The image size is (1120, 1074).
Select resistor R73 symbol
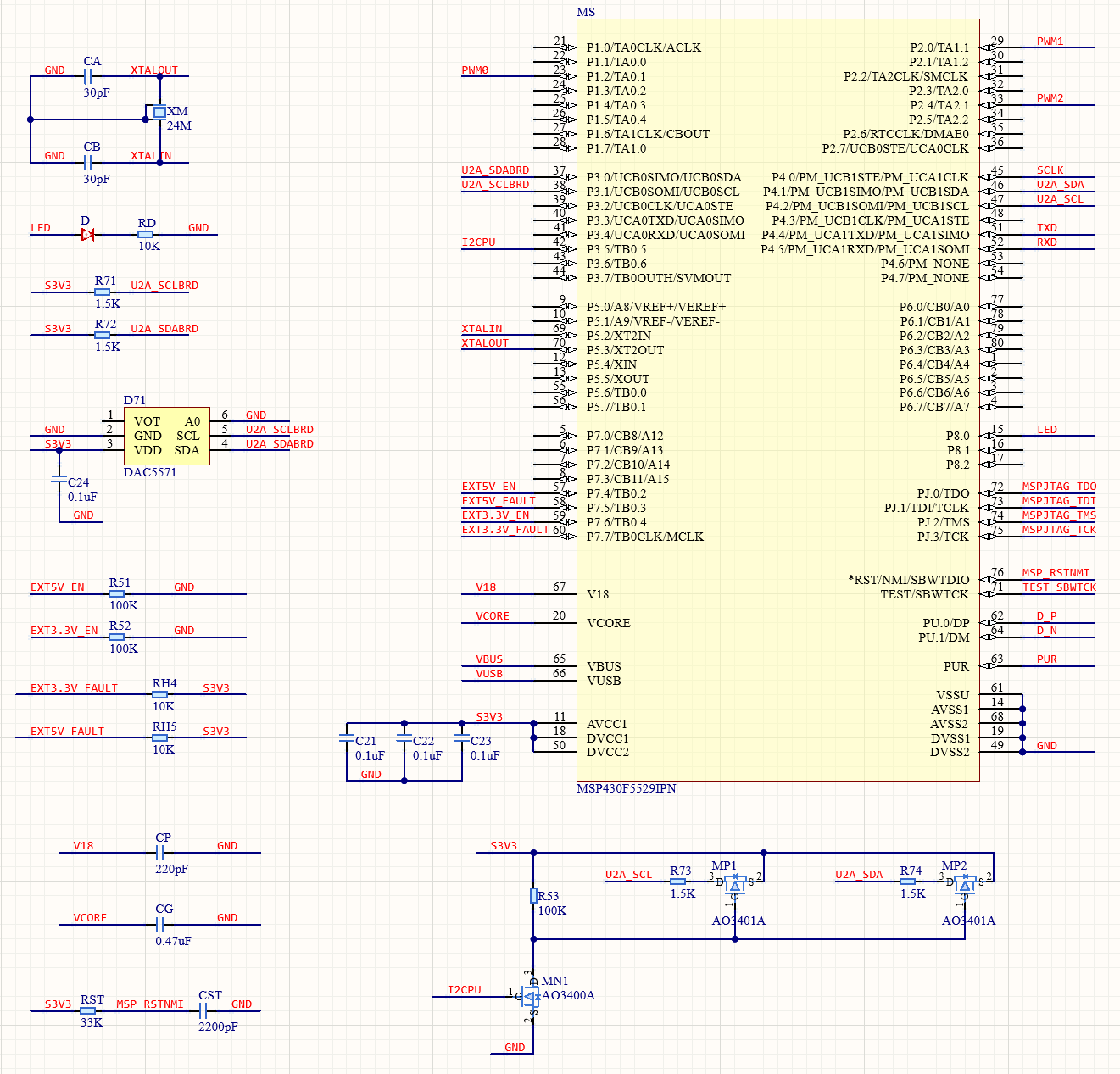(678, 882)
